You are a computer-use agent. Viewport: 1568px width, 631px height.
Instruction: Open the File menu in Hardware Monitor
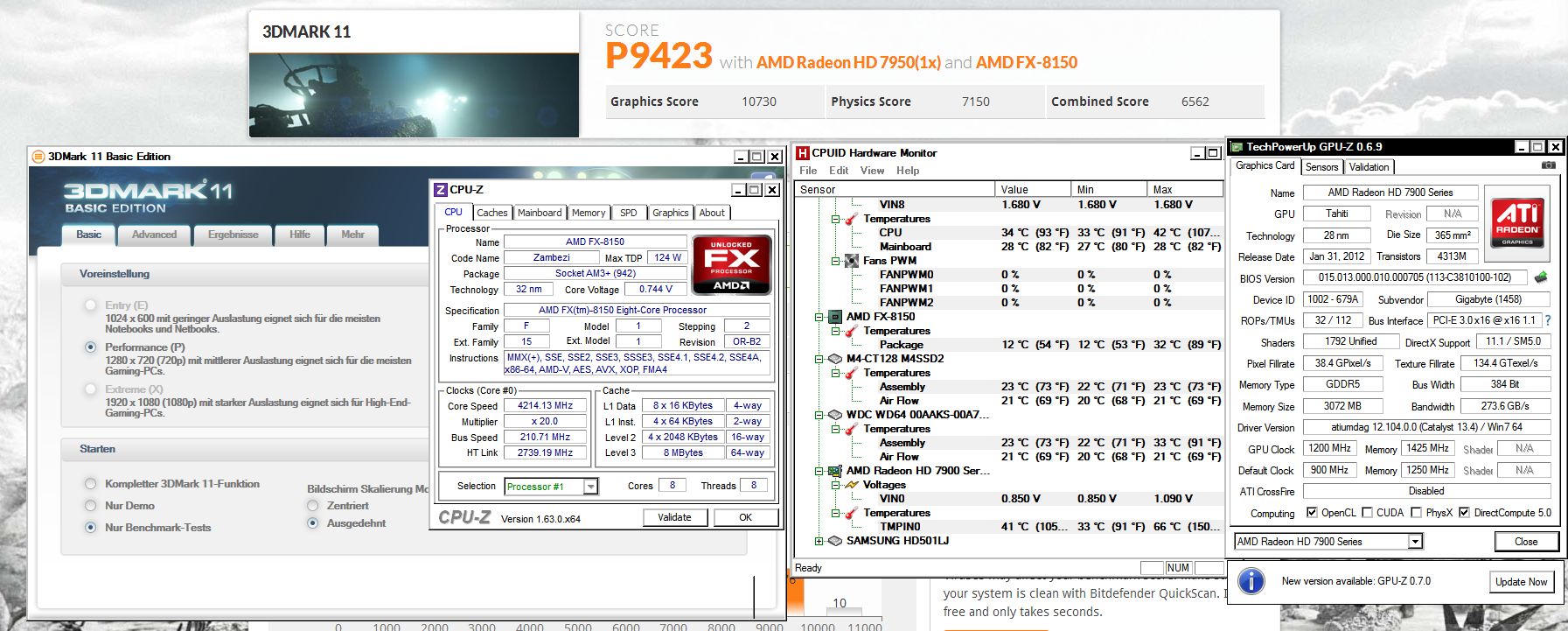tap(808, 171)
